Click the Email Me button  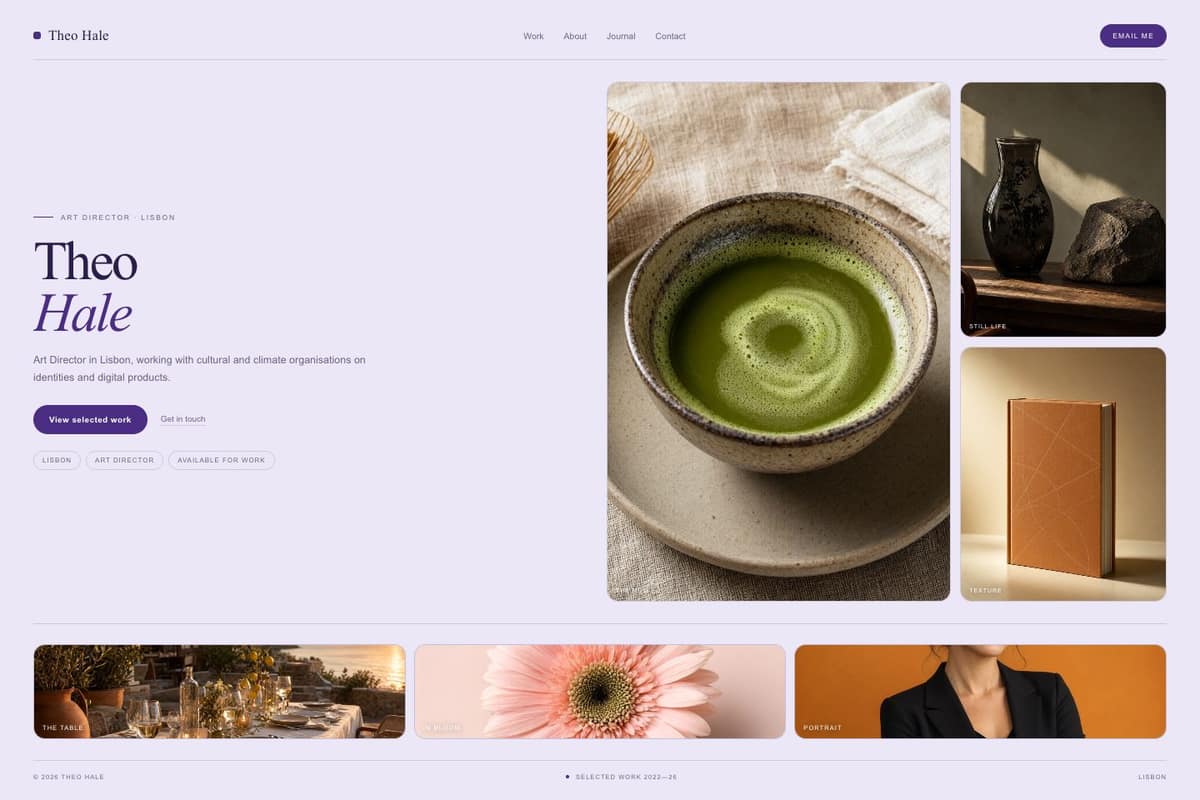click(x=1133, y=36)
